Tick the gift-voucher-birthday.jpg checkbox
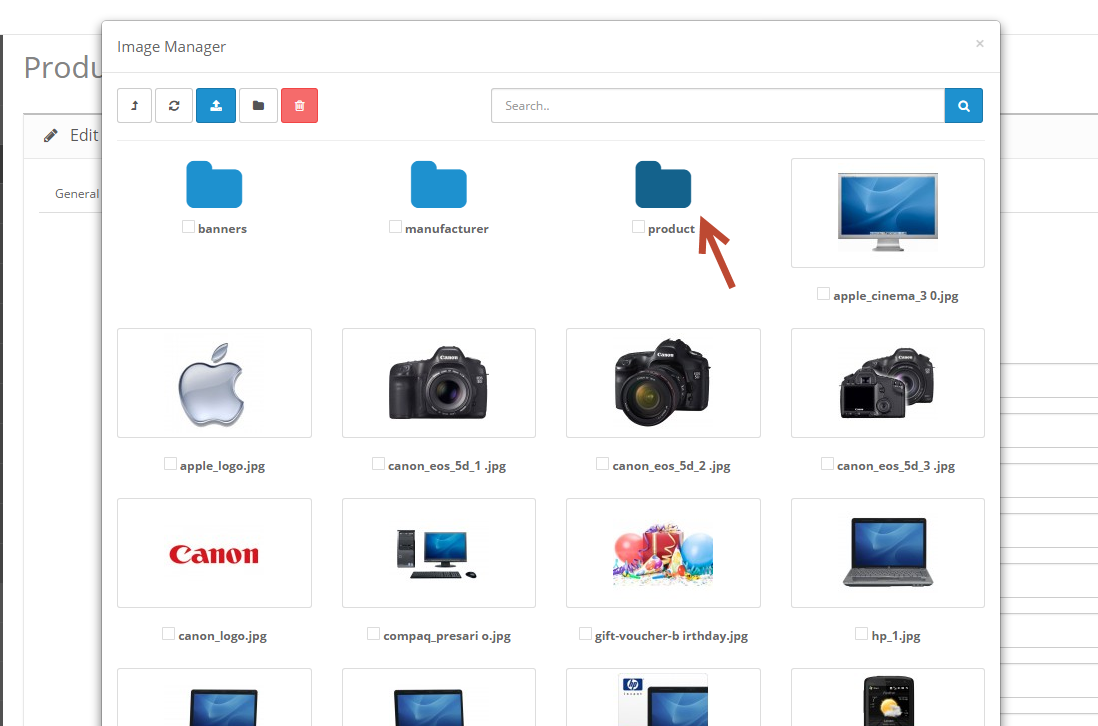 pos(585,634)
